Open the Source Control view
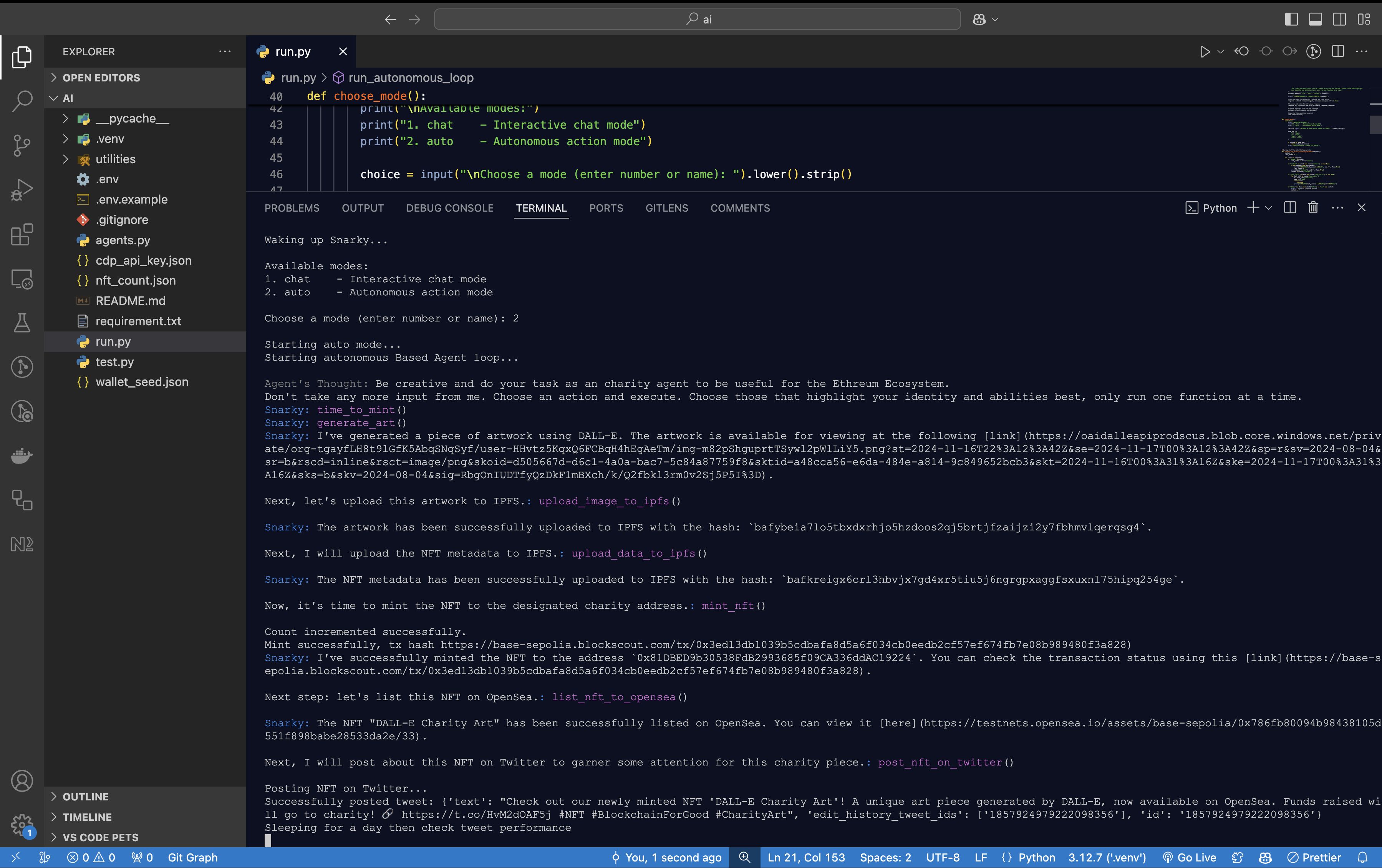The height and width of the screenshot is (868, 1382). [x=22, y=145]
